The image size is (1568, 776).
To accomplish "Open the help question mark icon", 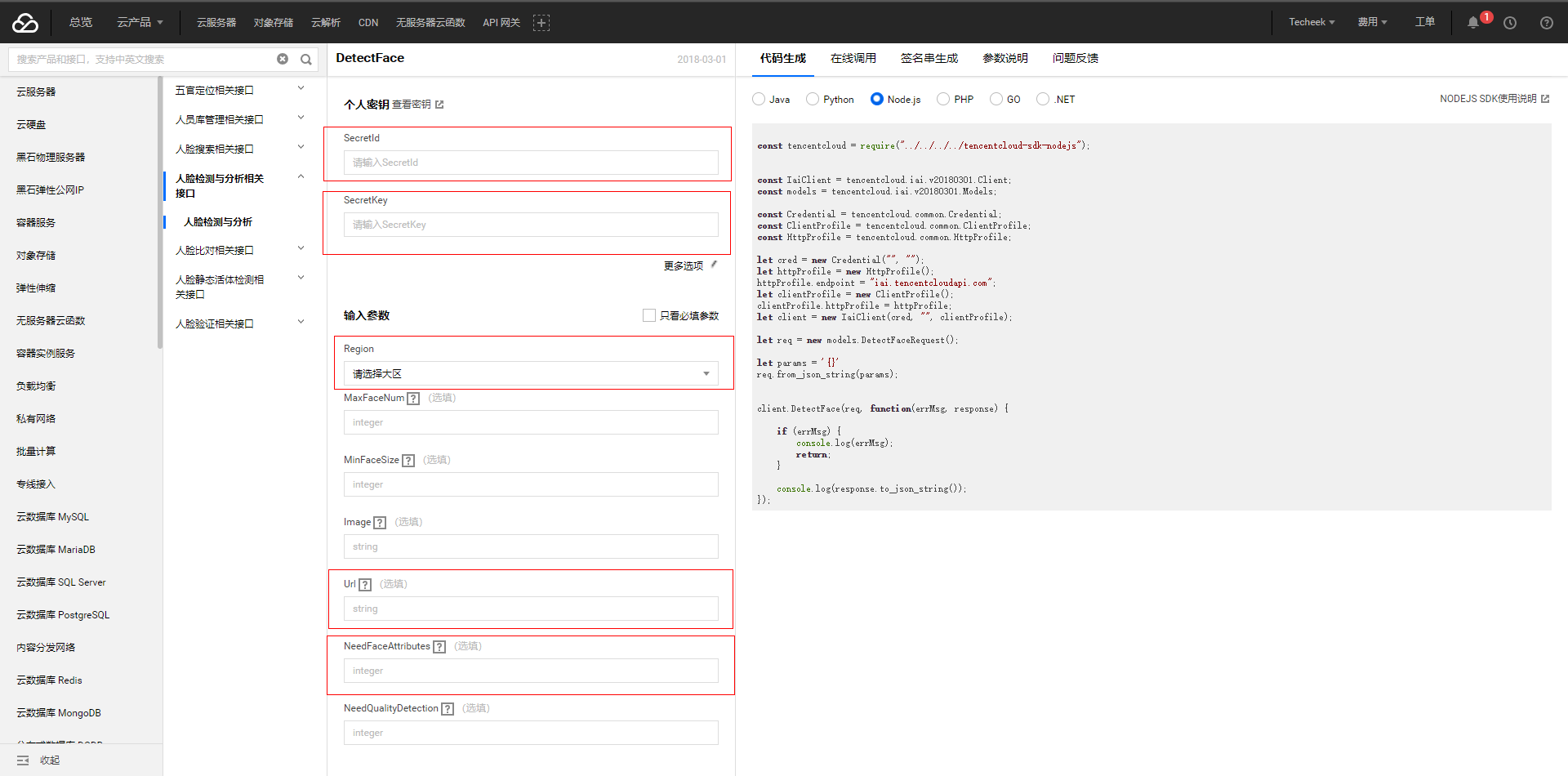I will (1546, 23).
